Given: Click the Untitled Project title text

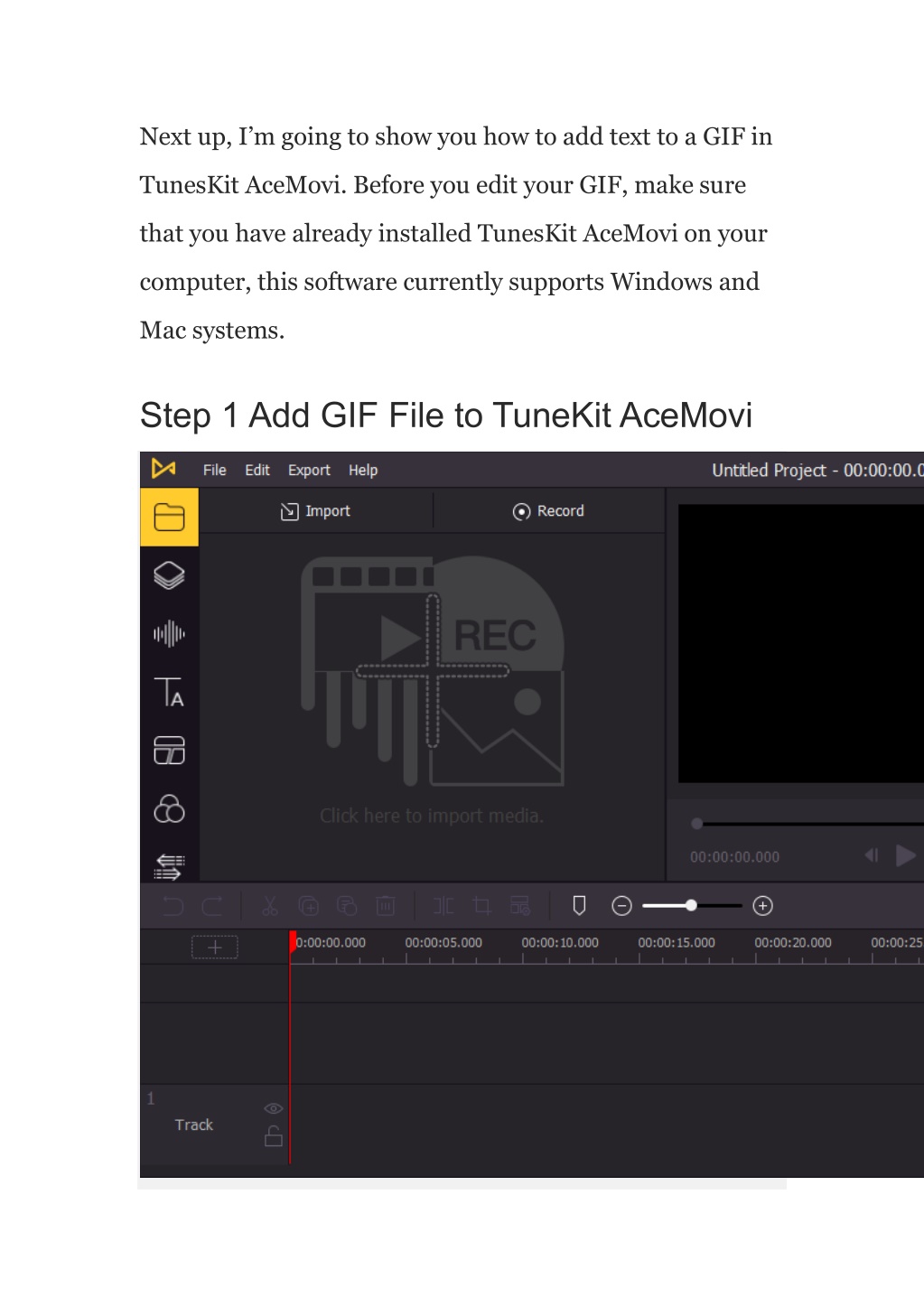Looking at the screenshot, I should click(x=769, y=470).
